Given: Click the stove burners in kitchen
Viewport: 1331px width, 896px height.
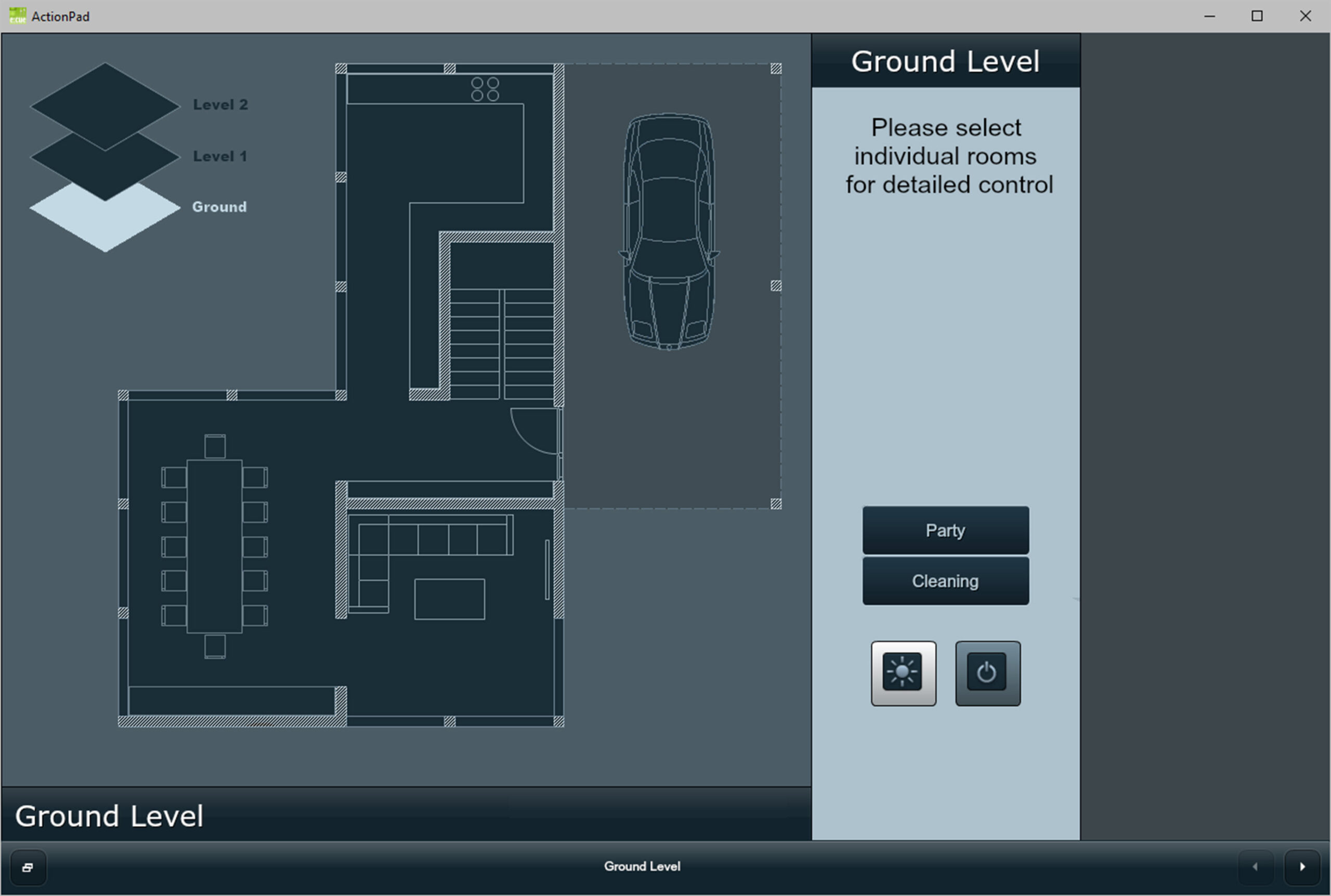Looking at the screenshot, I should click(485, 90).
